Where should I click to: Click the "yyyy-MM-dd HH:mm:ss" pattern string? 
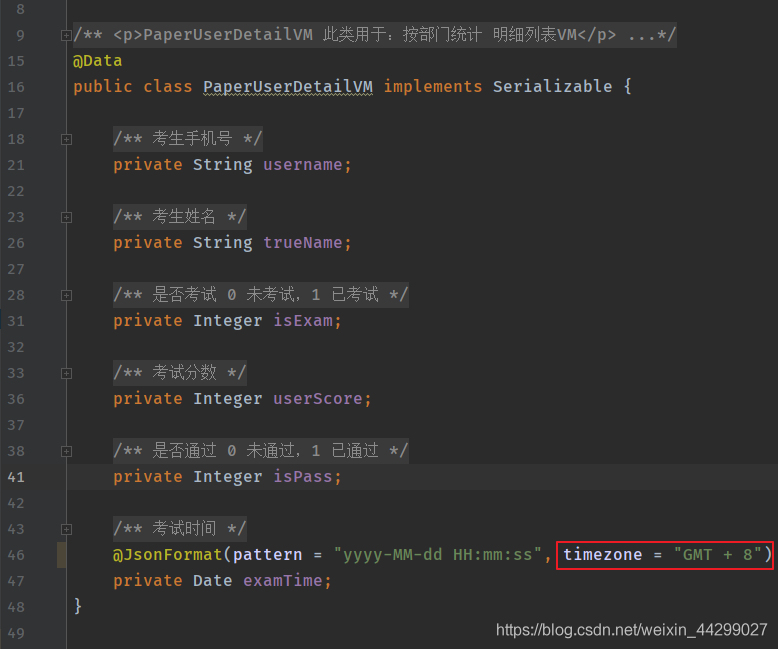[x=437, y=555]
